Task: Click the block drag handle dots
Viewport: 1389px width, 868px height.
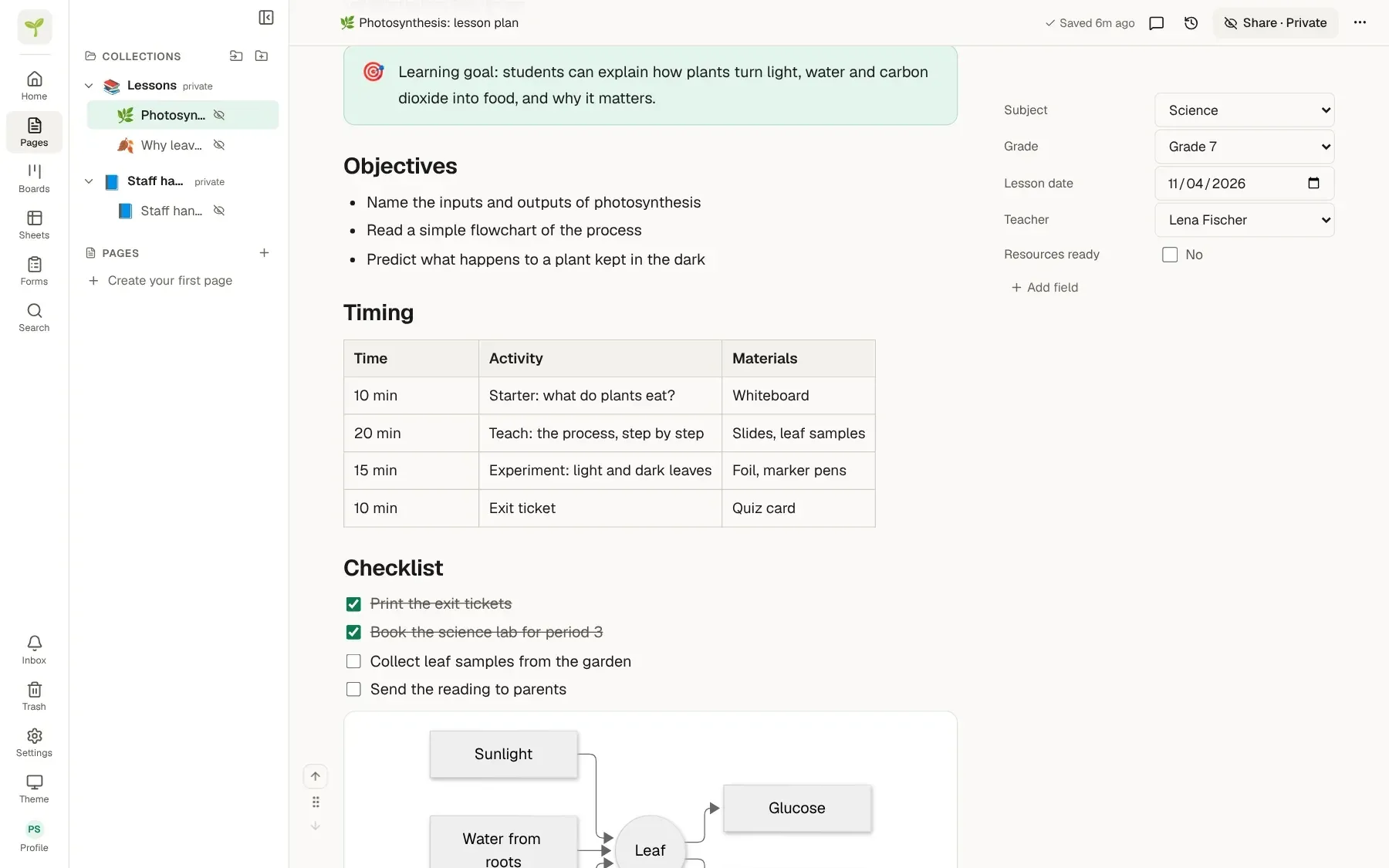Action: tap(316, 802)
